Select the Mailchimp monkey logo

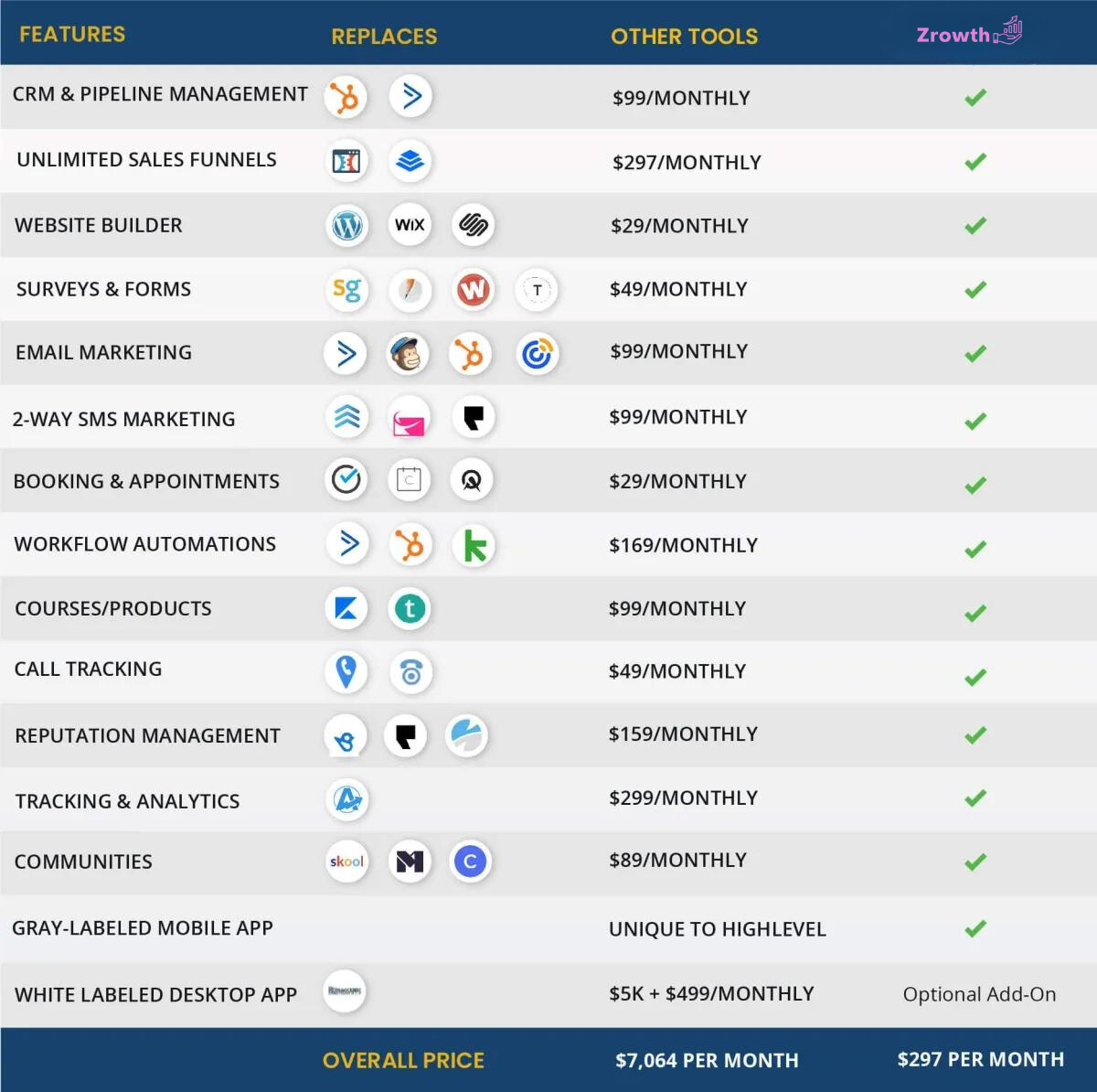pos(408,354)
